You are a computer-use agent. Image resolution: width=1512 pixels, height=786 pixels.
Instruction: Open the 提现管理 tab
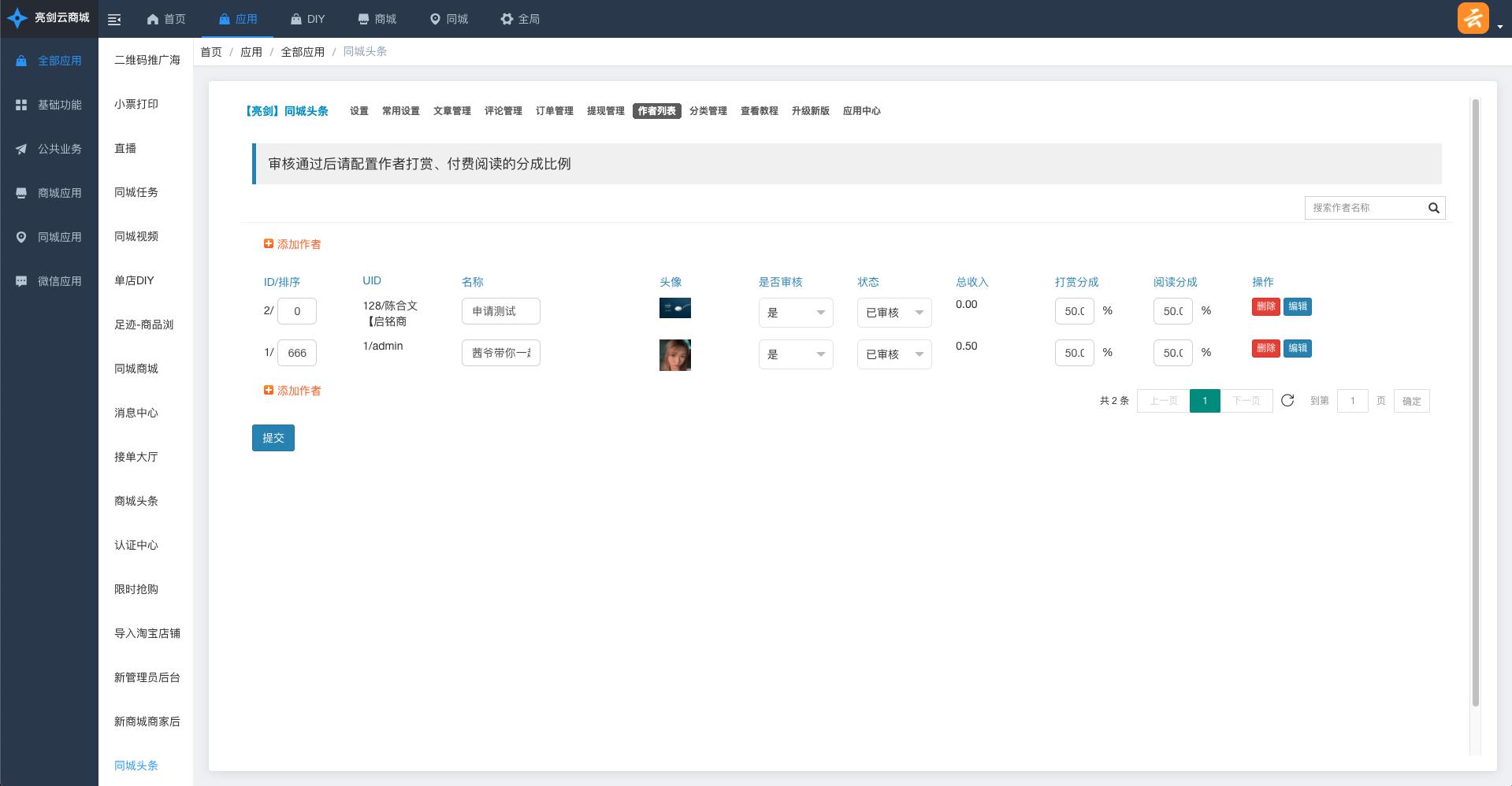605,111
